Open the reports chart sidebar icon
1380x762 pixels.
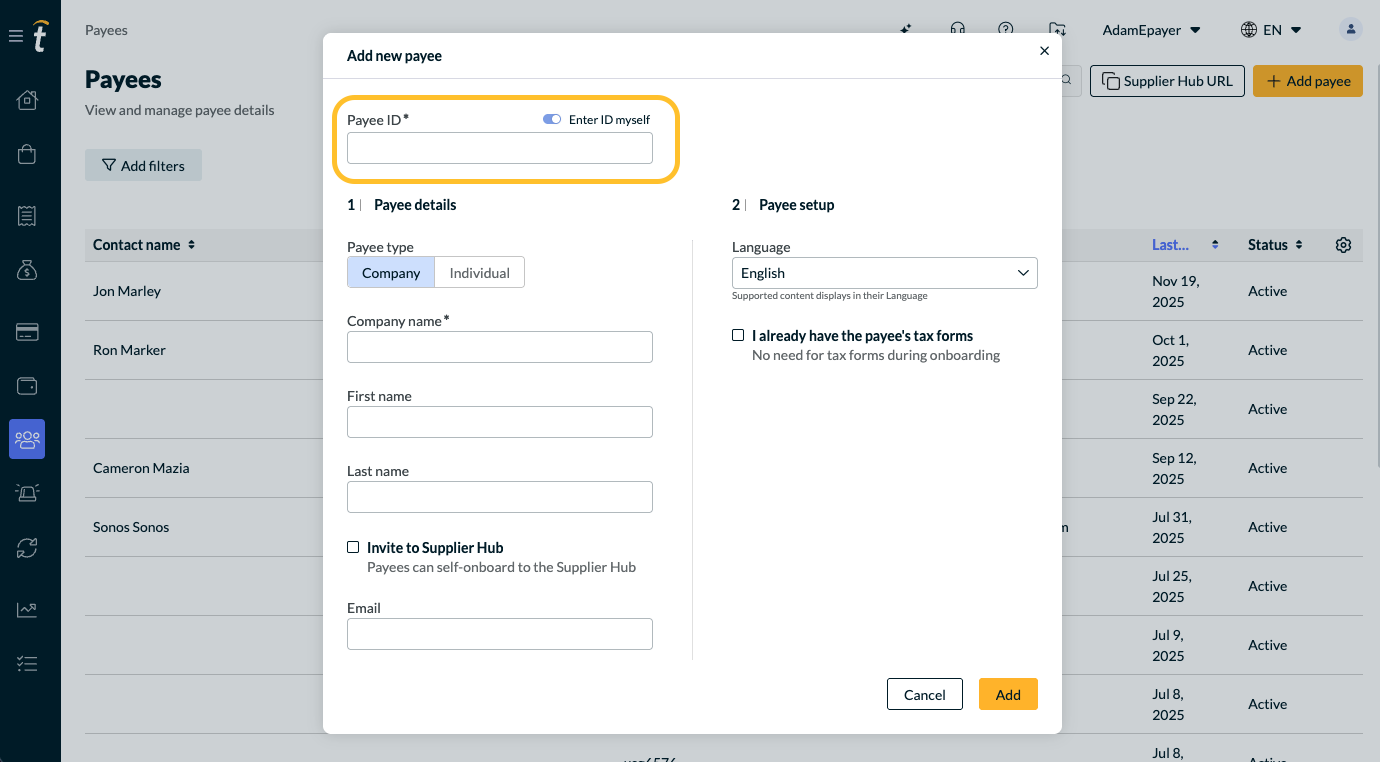(x=27, y=609)
